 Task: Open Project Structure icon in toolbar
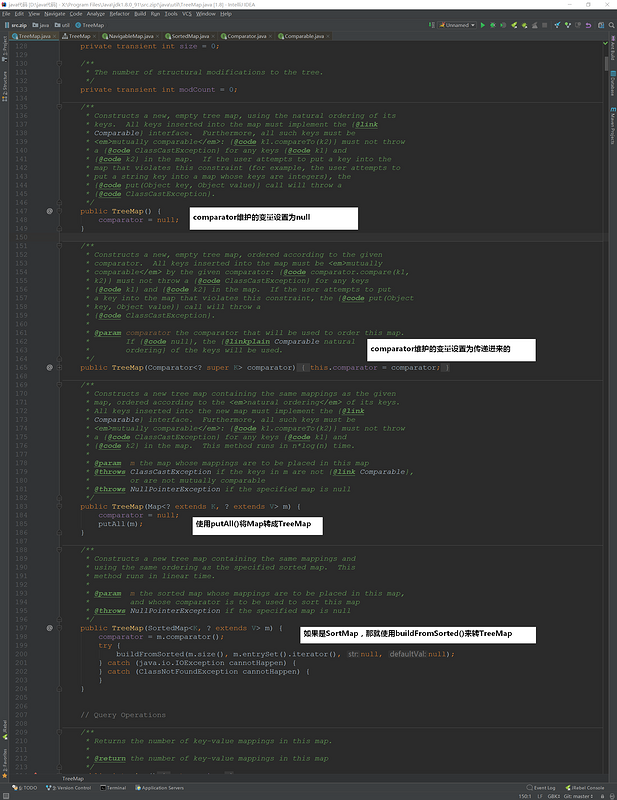click(x=601, y=25)
